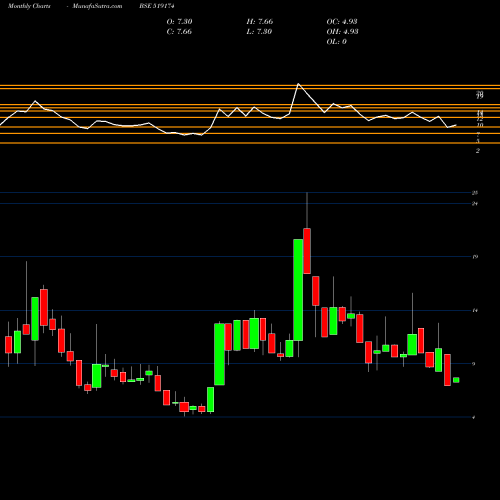The height and width of the screenshot is (500, 500).
Task: Click the "BSE 519174" symbol text
Action: (x=157, y=6)
